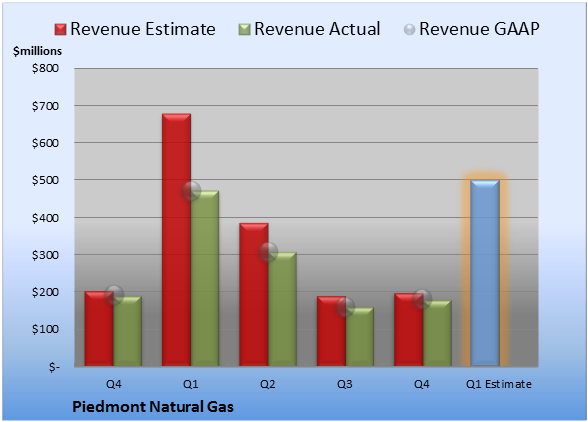Screen dimensions: 588x422
Task: Select the 'Revenue GAAP' legend text
Action: [479, 29]
